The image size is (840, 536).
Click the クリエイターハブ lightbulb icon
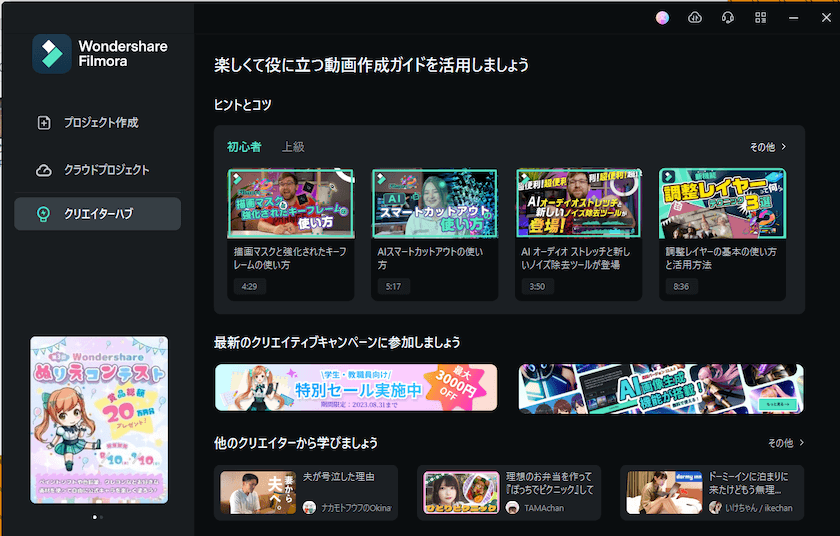click(44, 214)
